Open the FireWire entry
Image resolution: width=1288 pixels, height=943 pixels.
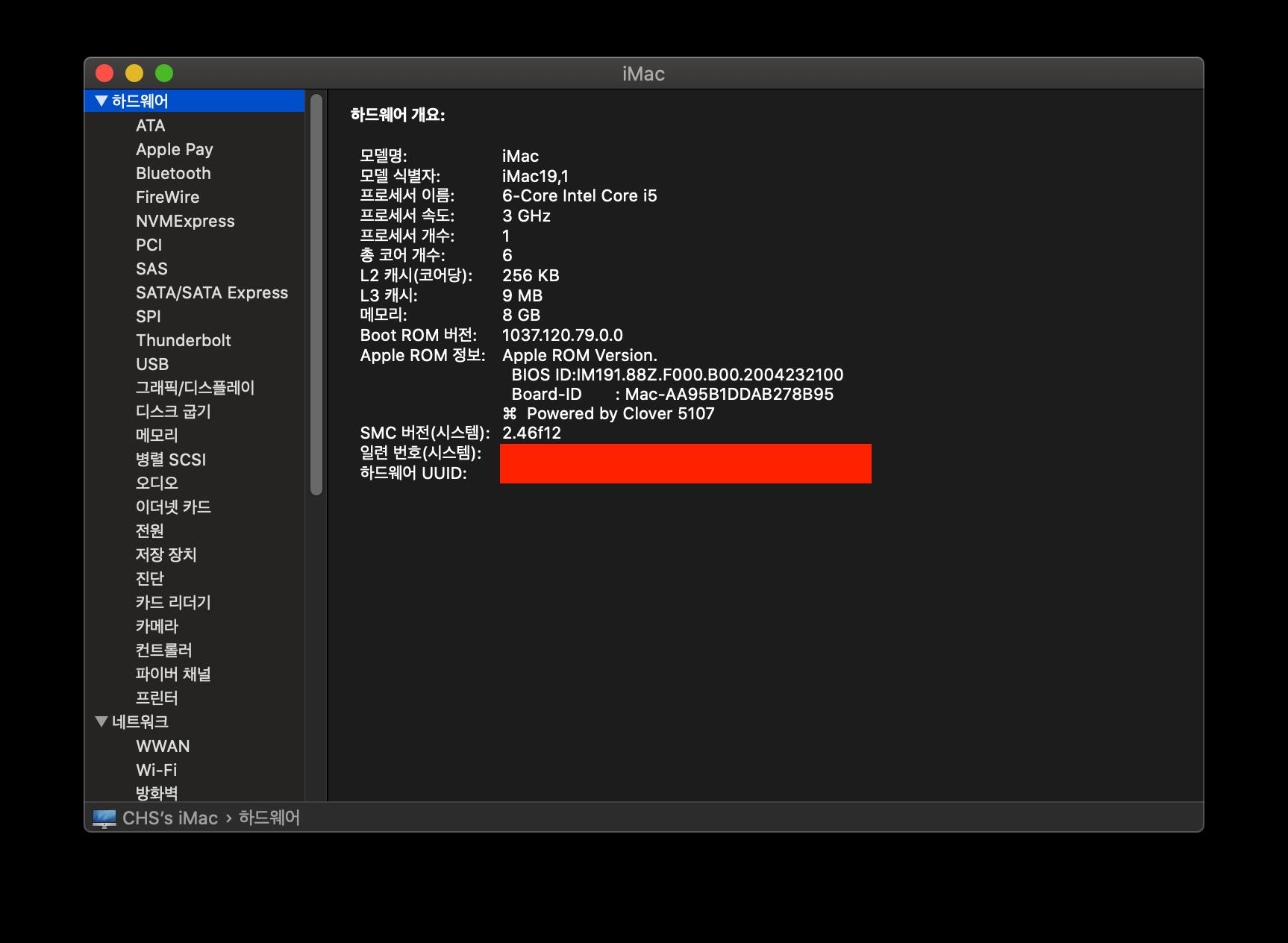click(168, 197)
